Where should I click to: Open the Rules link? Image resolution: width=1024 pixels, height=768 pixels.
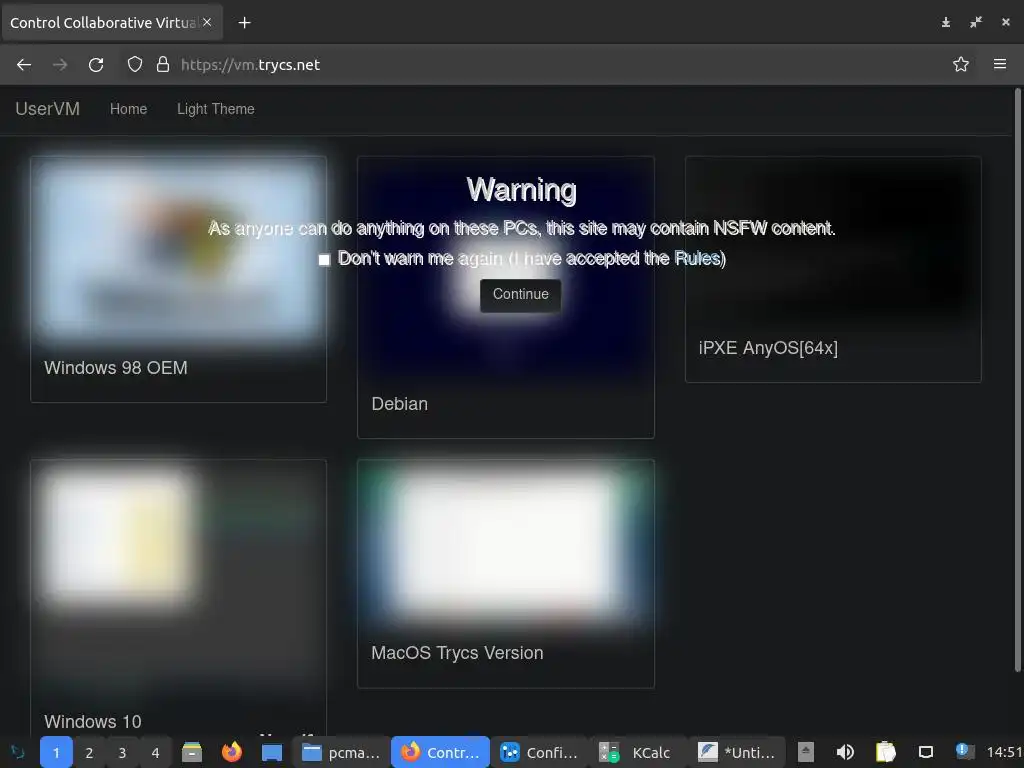click(696, 258)
